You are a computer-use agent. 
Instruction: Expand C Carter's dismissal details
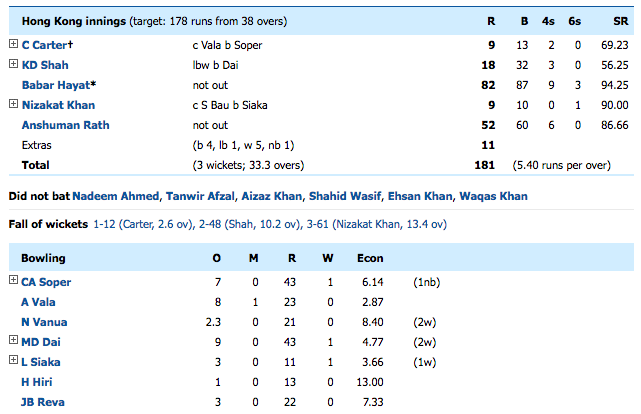pos(12,44)
